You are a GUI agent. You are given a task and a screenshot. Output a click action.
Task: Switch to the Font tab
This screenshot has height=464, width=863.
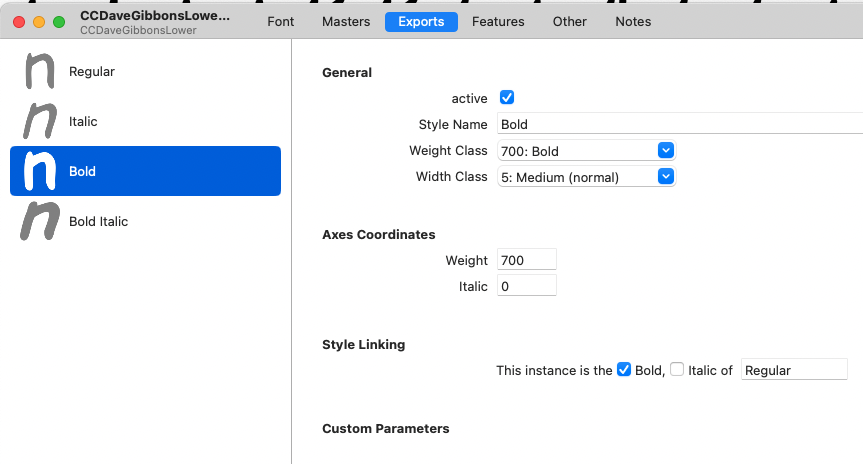tap(281, 22)
